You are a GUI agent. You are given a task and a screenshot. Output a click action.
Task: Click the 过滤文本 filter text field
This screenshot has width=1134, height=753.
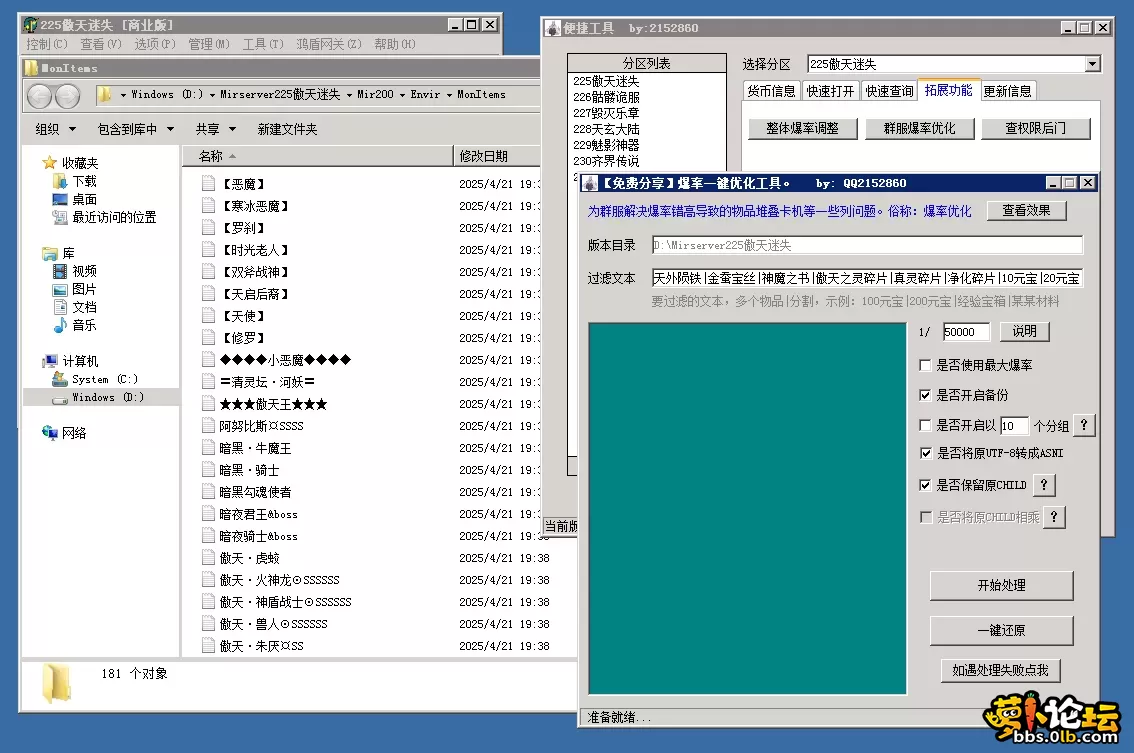[866, 278]
